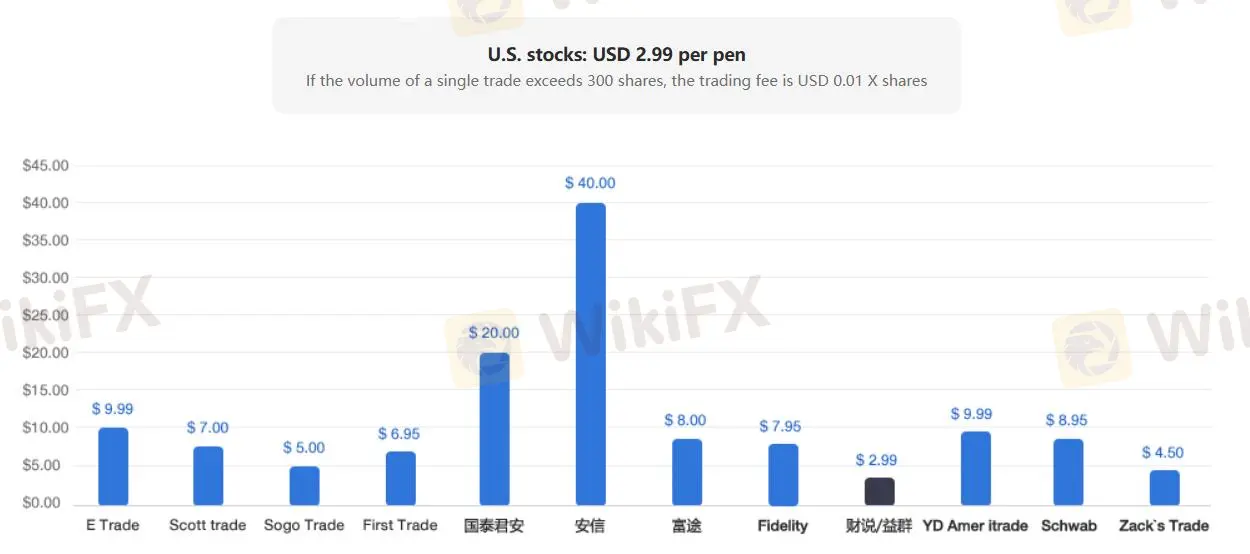This screenshot has height=554, width=1250.
Task: Click the "U.S. stocks: USD 2.99 per pen" heading
Action: coord(616,54)
